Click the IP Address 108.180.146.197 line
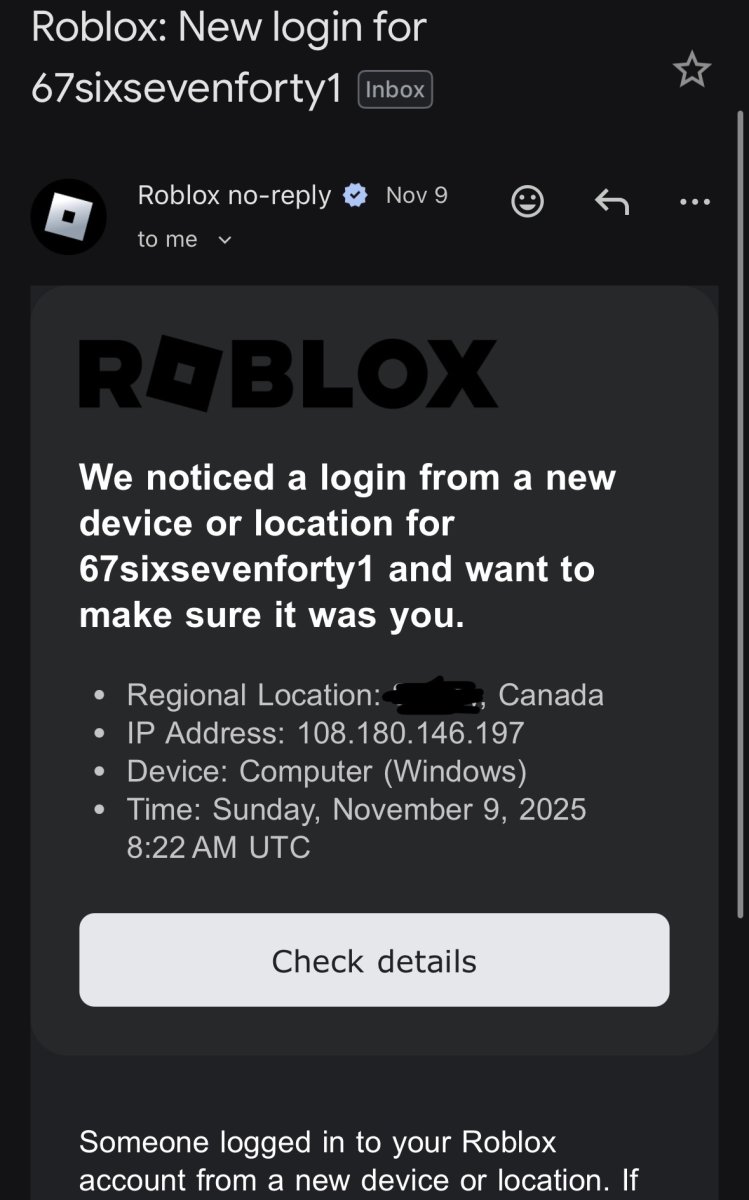The image size is (749, 1200). tap(325, 733)
